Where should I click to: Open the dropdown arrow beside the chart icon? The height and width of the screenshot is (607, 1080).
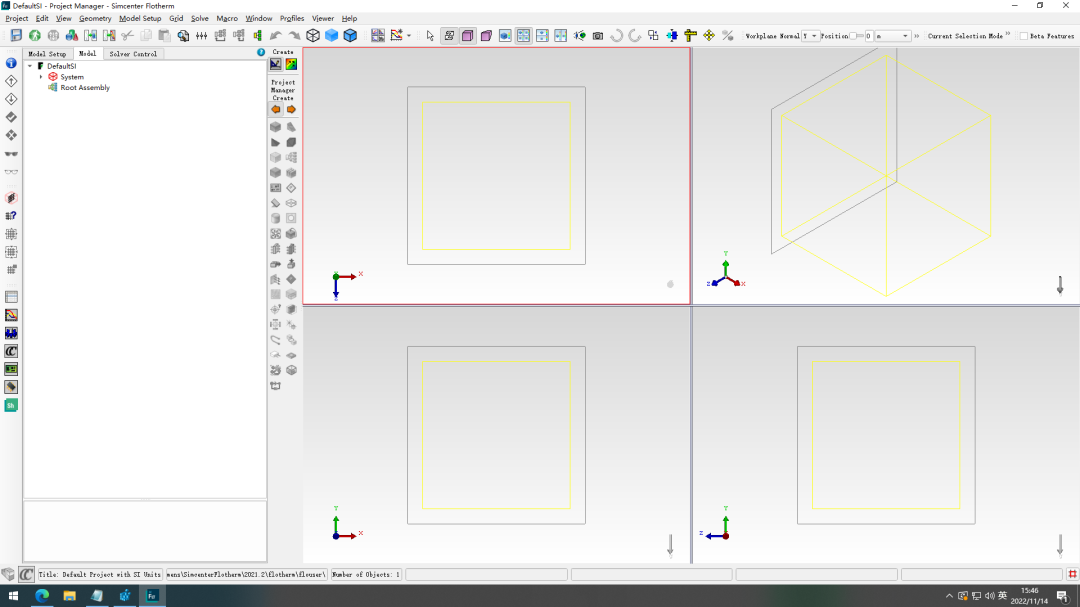click(x=409, y=36)
